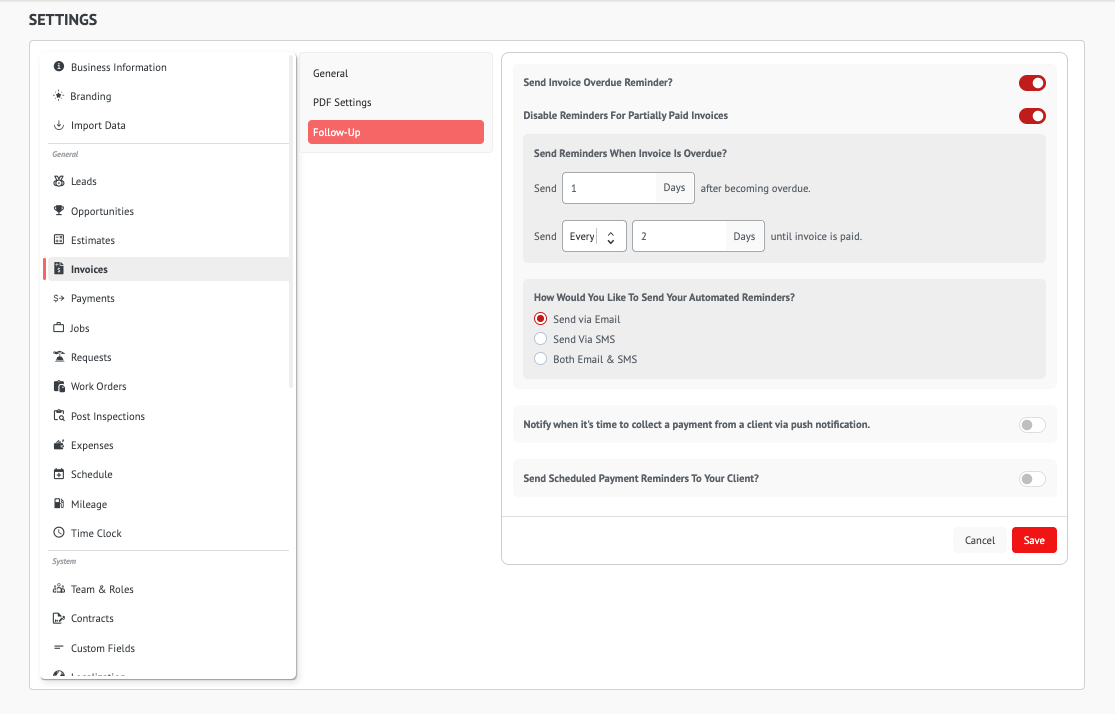The image size is (1115, 714).
Task: Click the Import Data download icon
Action: (x=59, y=125)
